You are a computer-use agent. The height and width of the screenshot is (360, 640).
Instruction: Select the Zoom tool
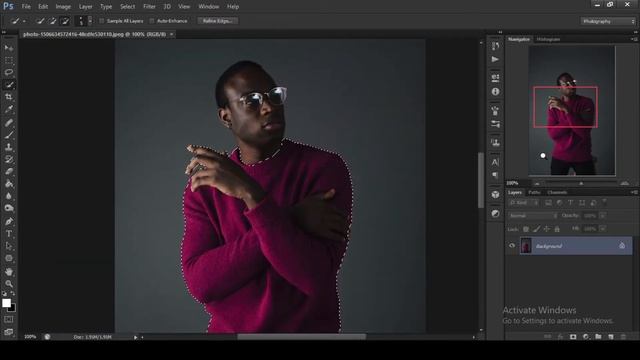(x=9, y=284)
